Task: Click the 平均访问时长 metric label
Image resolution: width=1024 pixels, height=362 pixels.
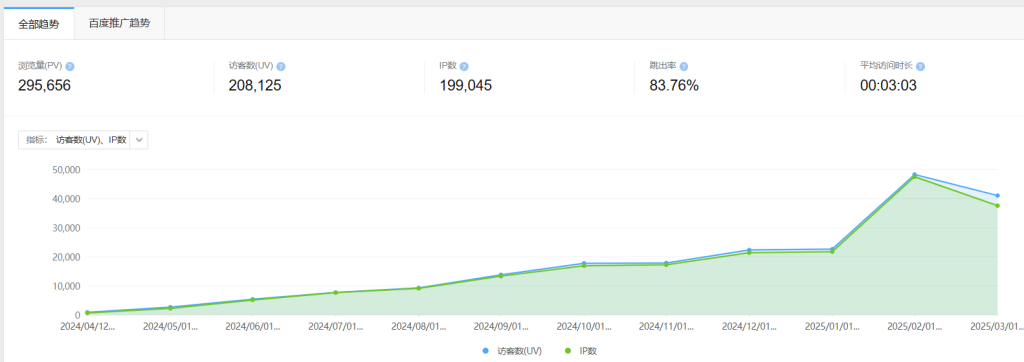Action: click(x=886, y=67)
